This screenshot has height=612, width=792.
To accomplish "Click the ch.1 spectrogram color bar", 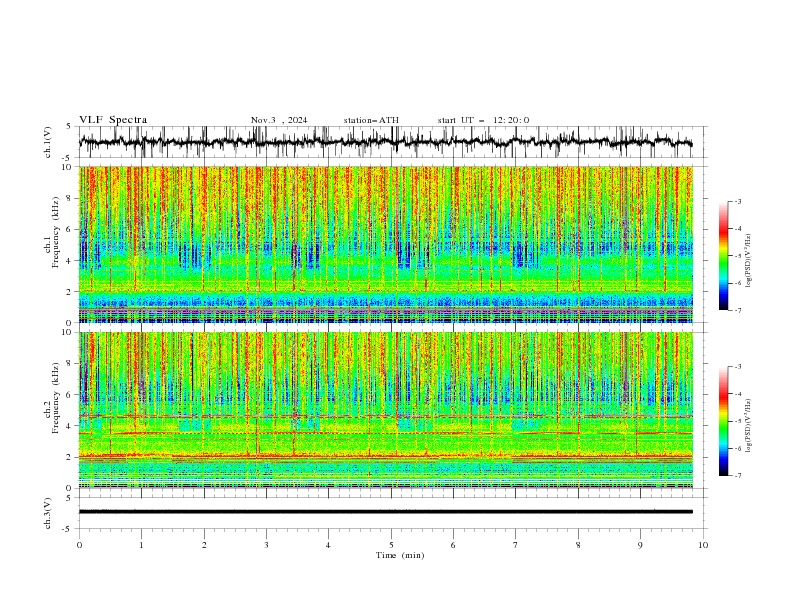I will click(x=723, y=255).
